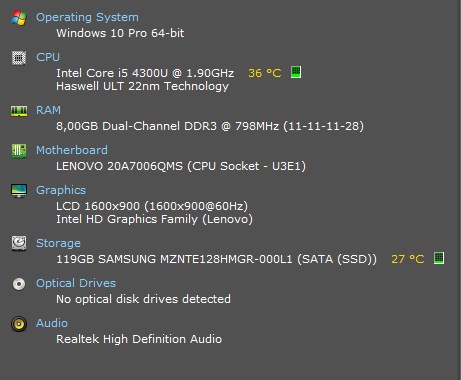Click the green CPU temperature status icon
461x380 pixels.
click(x=296, y=72)
